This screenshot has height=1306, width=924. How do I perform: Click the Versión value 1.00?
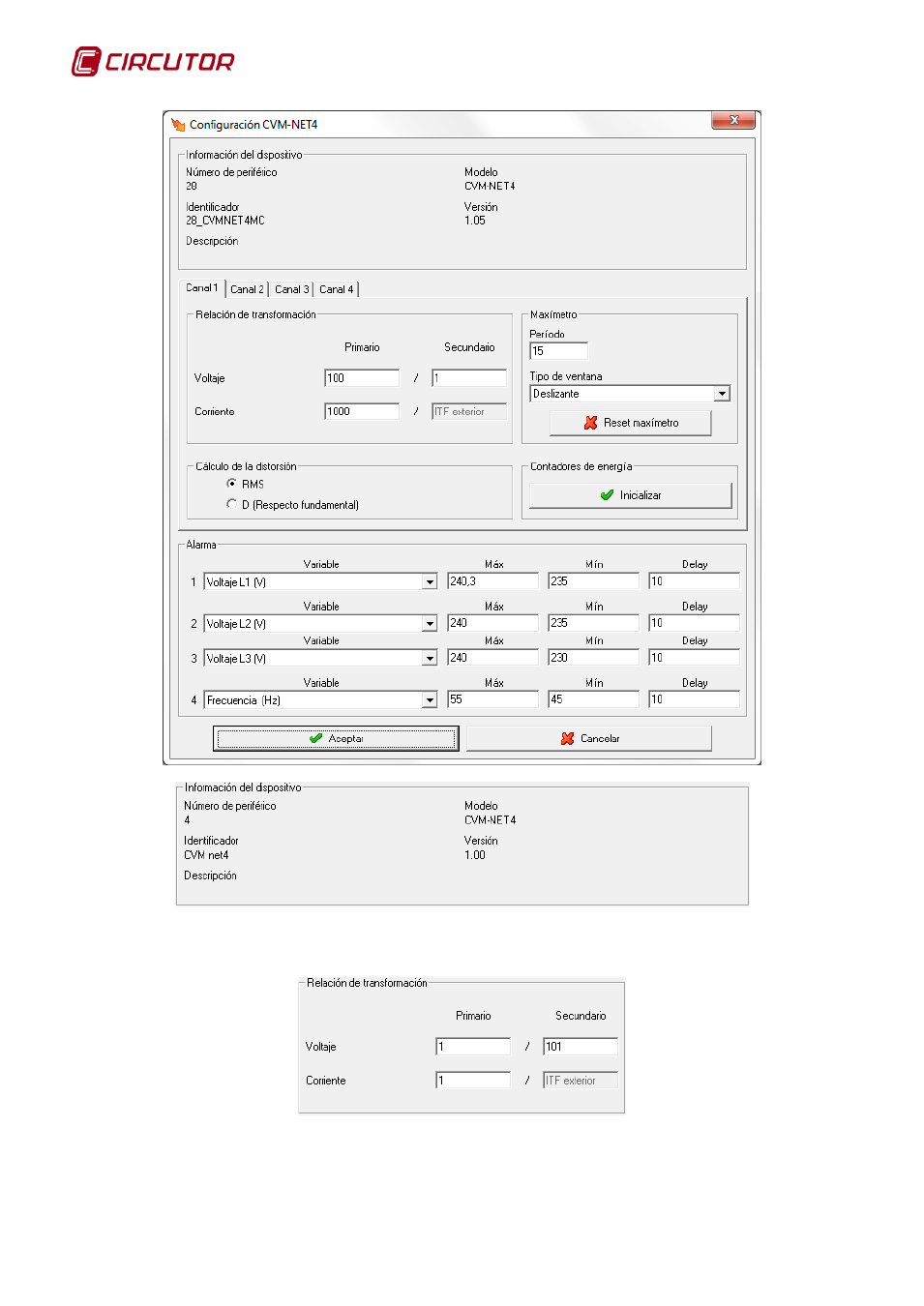coord(475,855)
